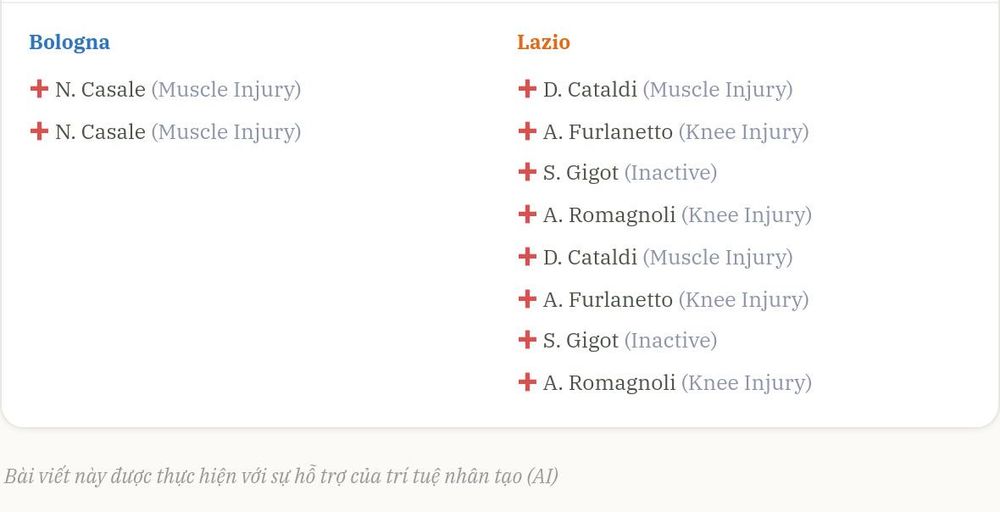Image resolution: width=1000 pixels, height=512 pixels.
Task: Click the red cross beside the first A. Furlanetto
Action: pyautogui.click(x=527, y=131)
